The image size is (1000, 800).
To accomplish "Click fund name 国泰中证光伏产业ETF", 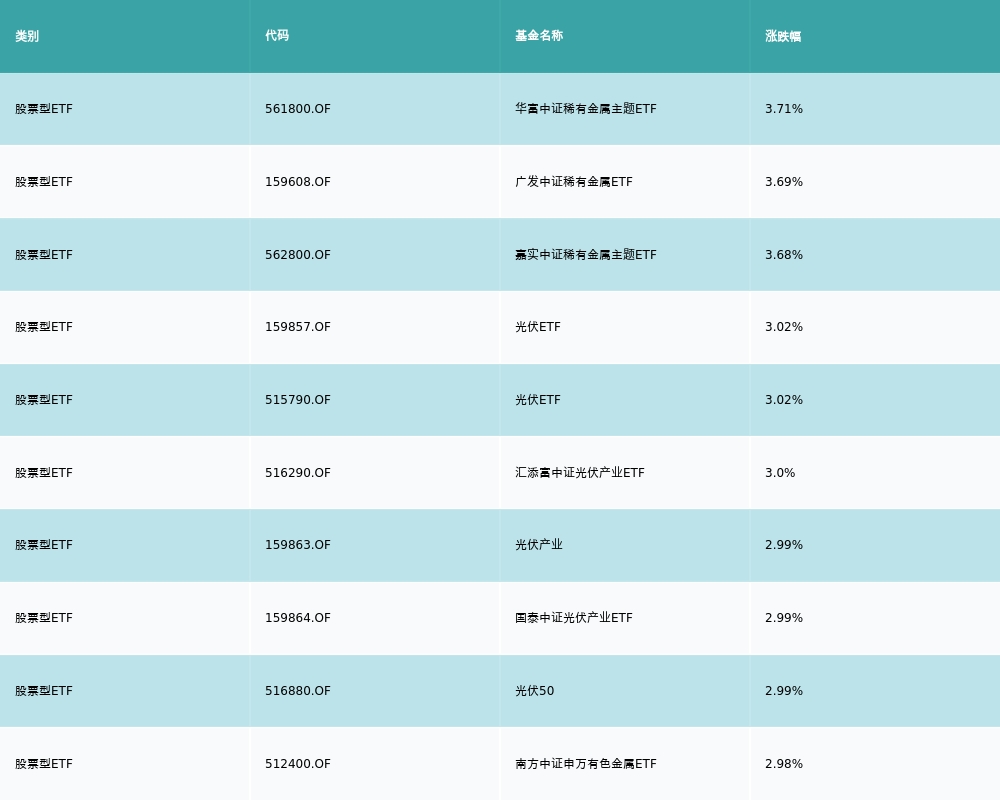I will 574,618.
